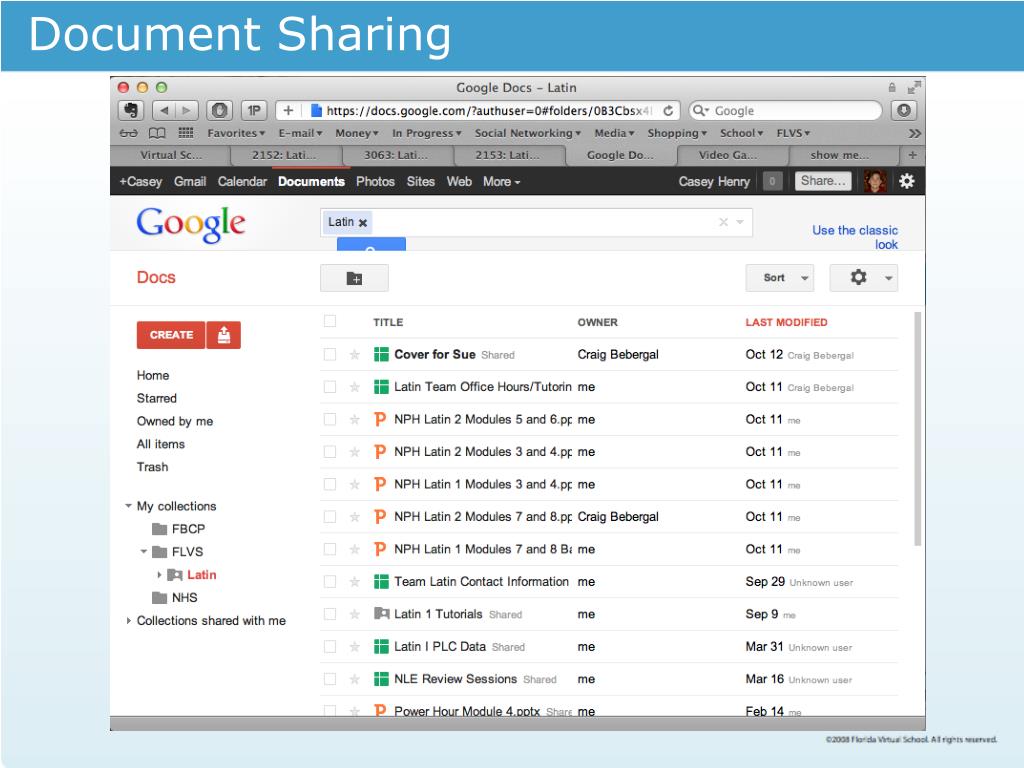Click the Casey Henry profile photo
Viewport: 1024px width, 768px height.
click(x=875, y=181)
